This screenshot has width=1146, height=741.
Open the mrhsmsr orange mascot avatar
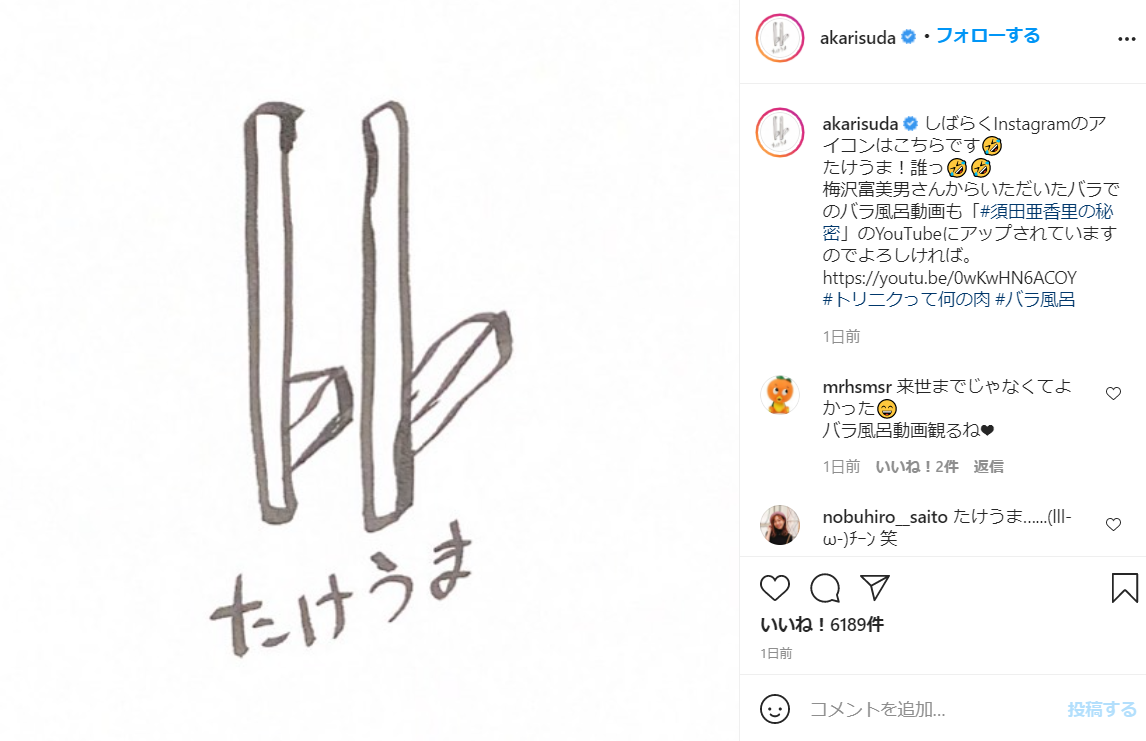point(780,395)
